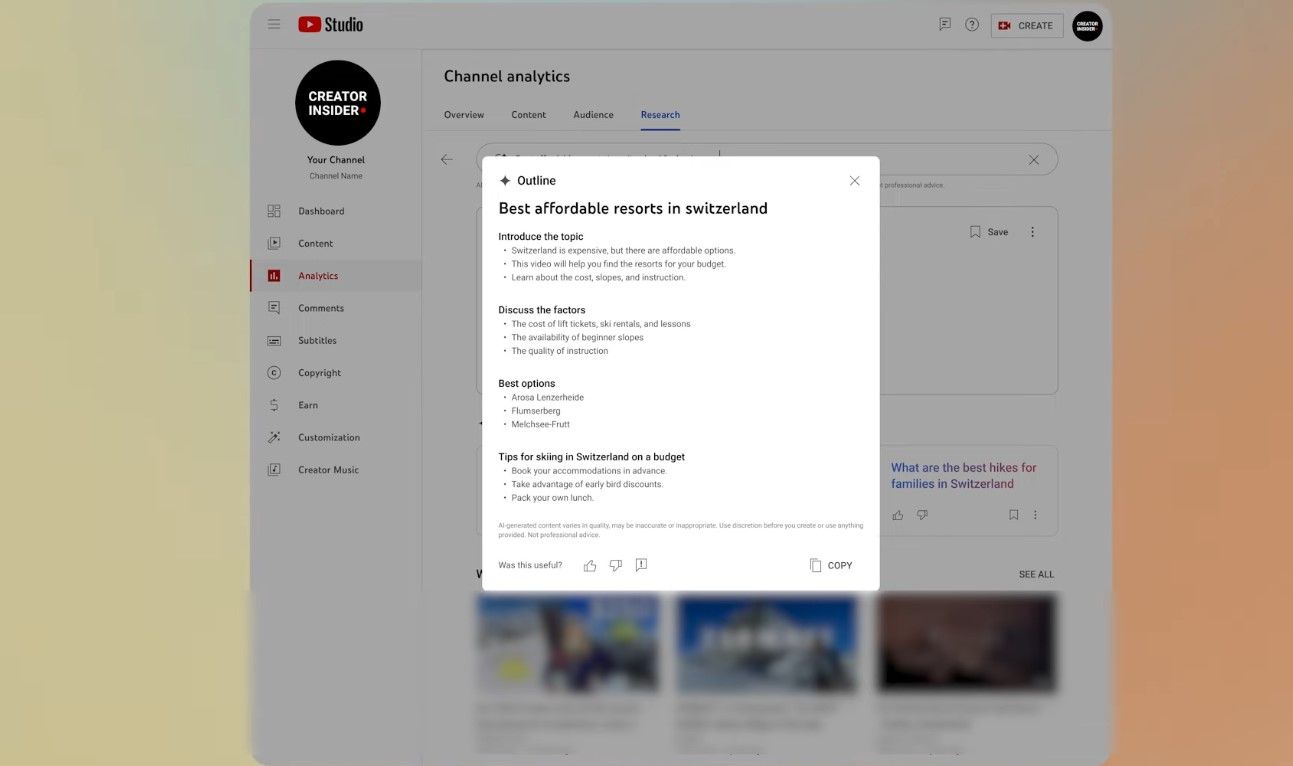
Task: Copy the generated outline
Action: (x=830, y=565)
